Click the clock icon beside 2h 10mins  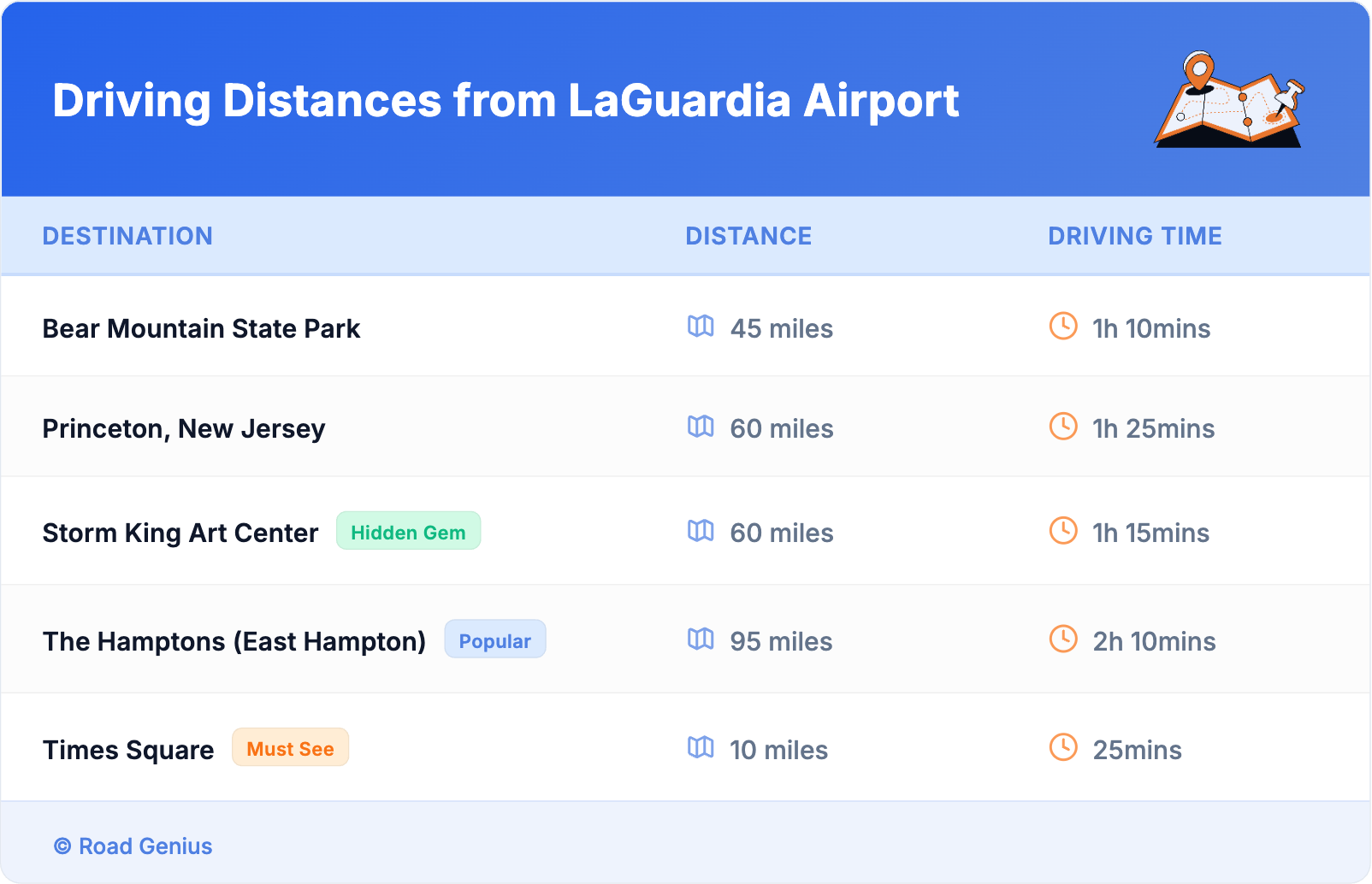[x=1063, y=639]
